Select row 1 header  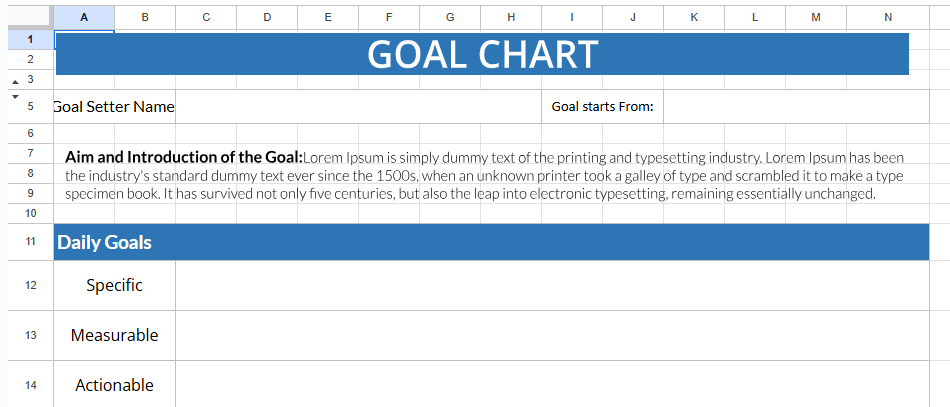30,39
